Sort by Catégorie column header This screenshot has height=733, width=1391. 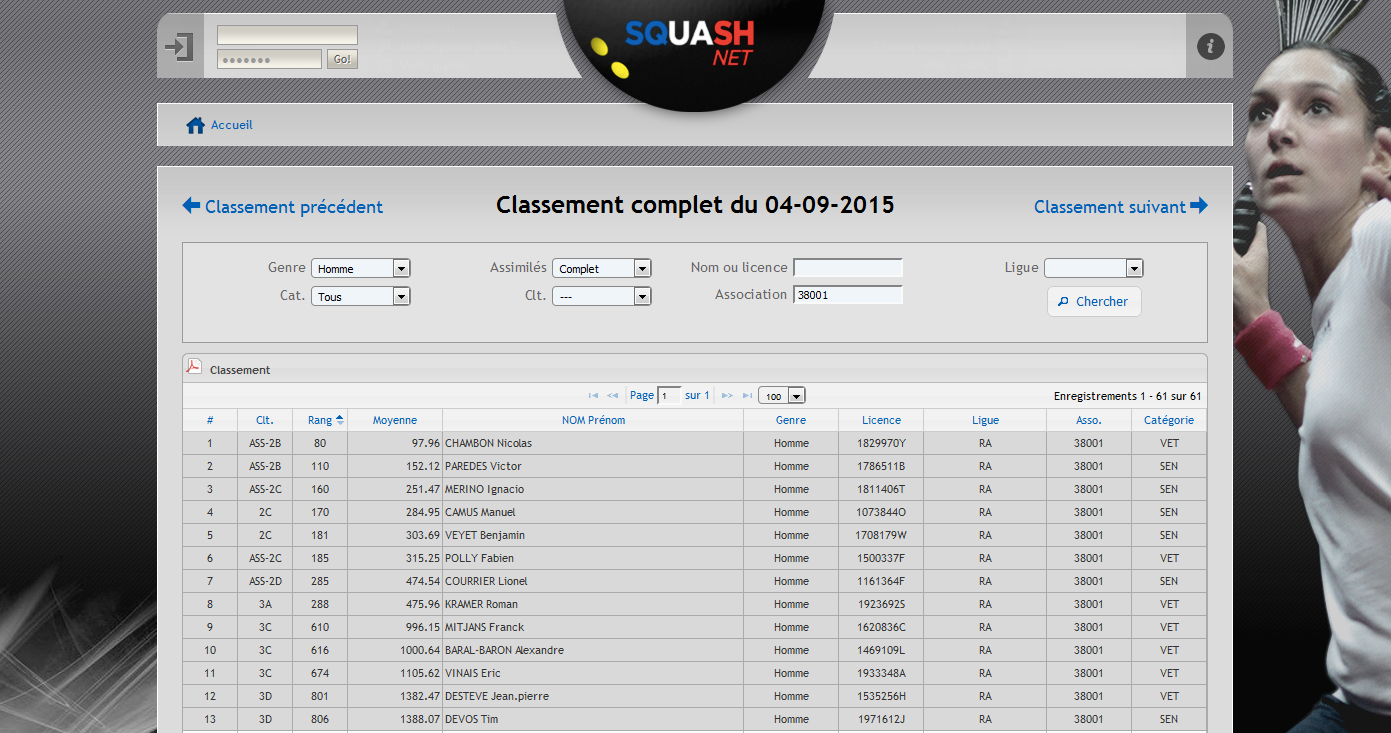(1169, 420)
